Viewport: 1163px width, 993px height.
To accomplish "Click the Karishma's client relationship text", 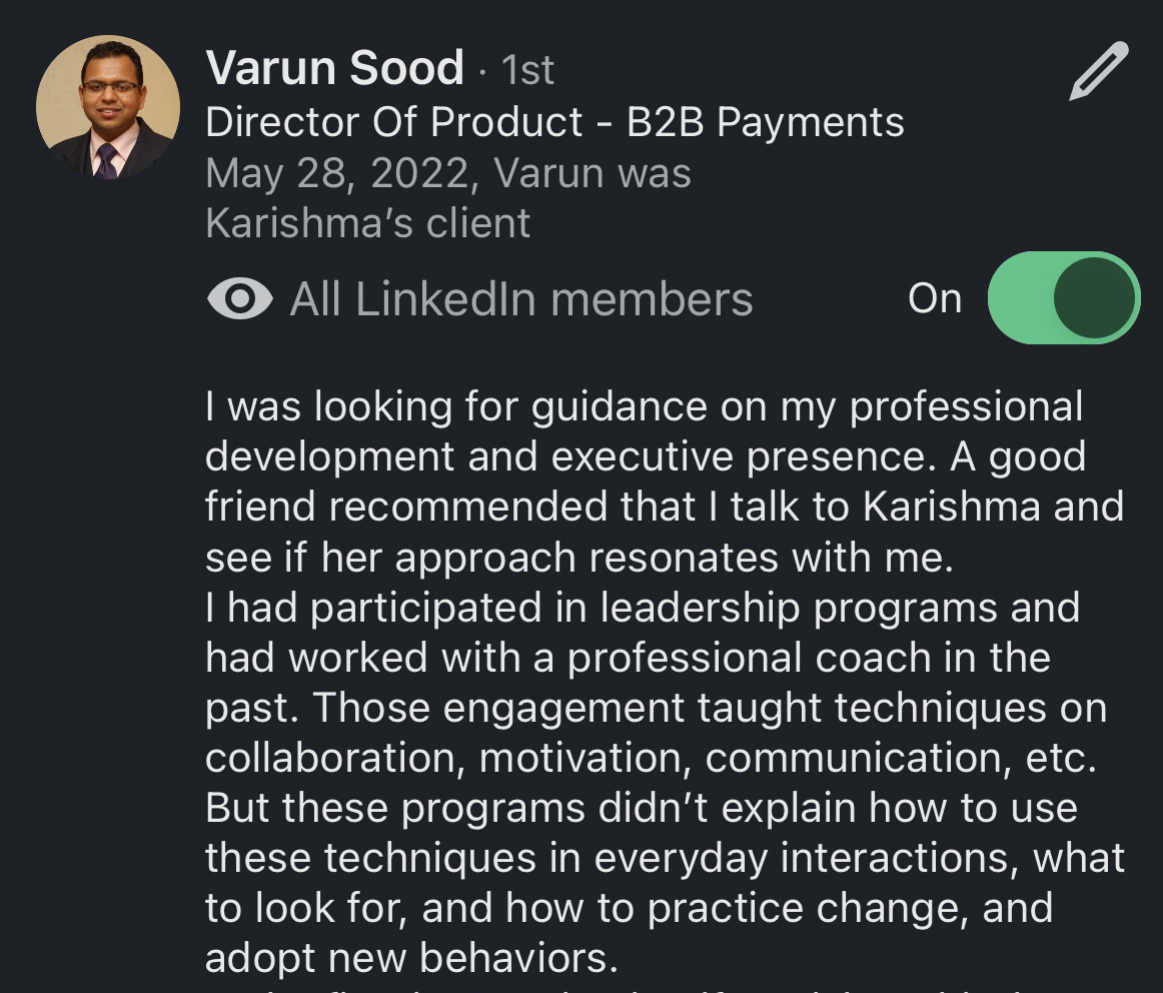I will [367, 223].
